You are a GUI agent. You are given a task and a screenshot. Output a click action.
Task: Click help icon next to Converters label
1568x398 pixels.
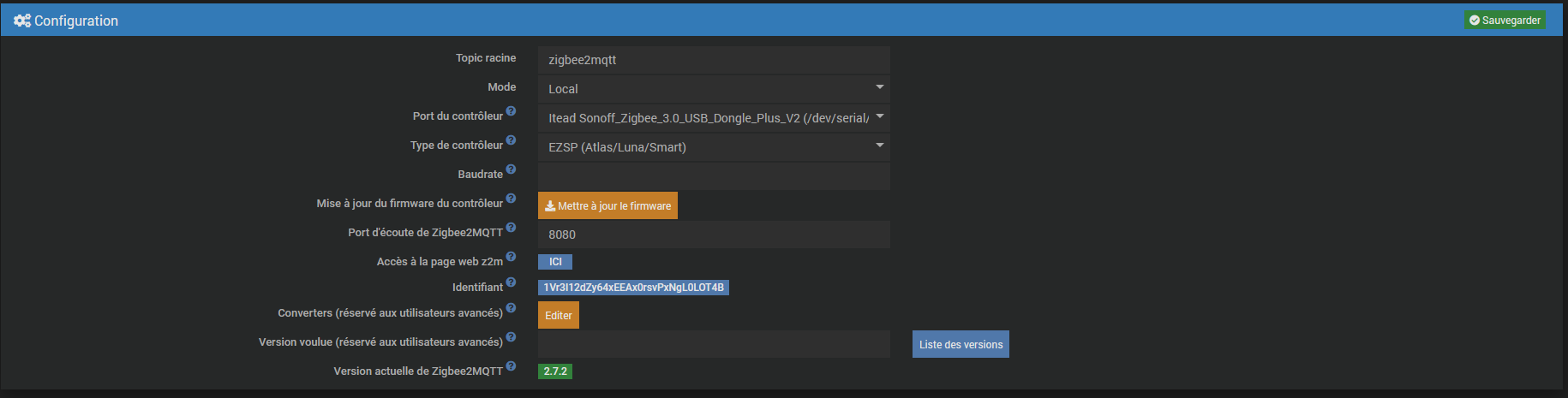pyautogui.click(x=511, y=308)
